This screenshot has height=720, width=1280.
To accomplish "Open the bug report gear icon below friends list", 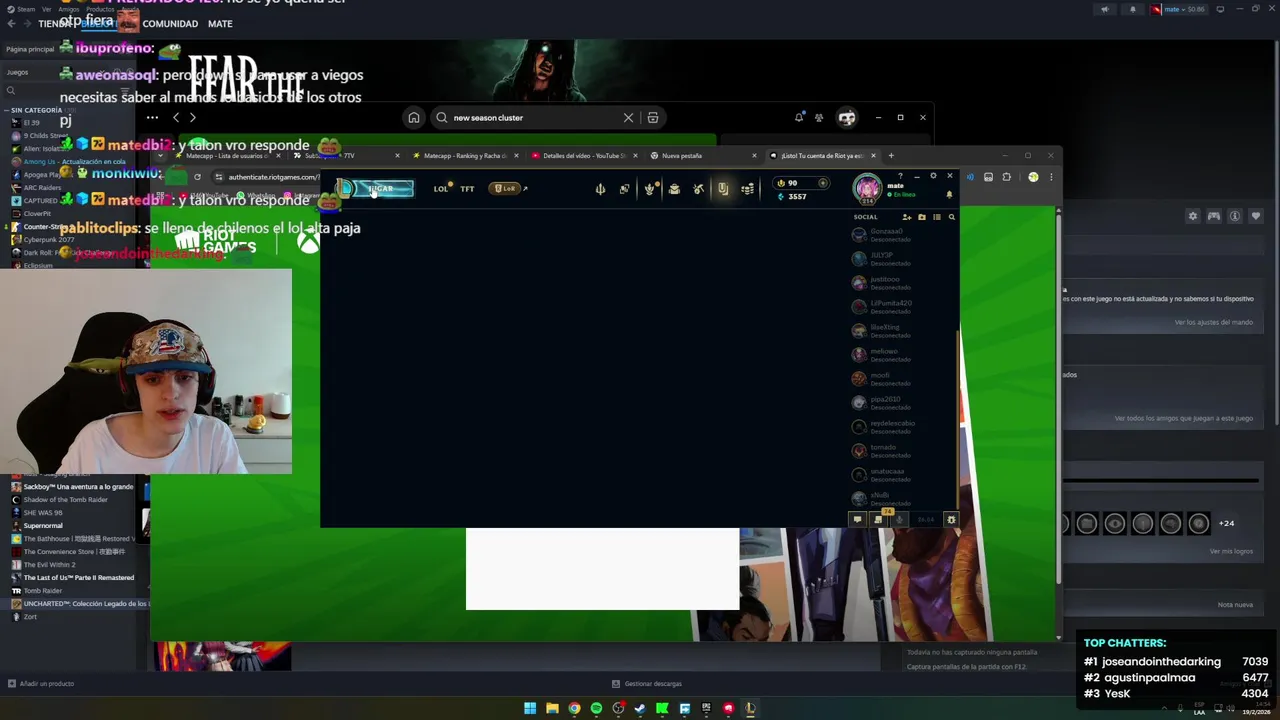I will pos(951,519).
